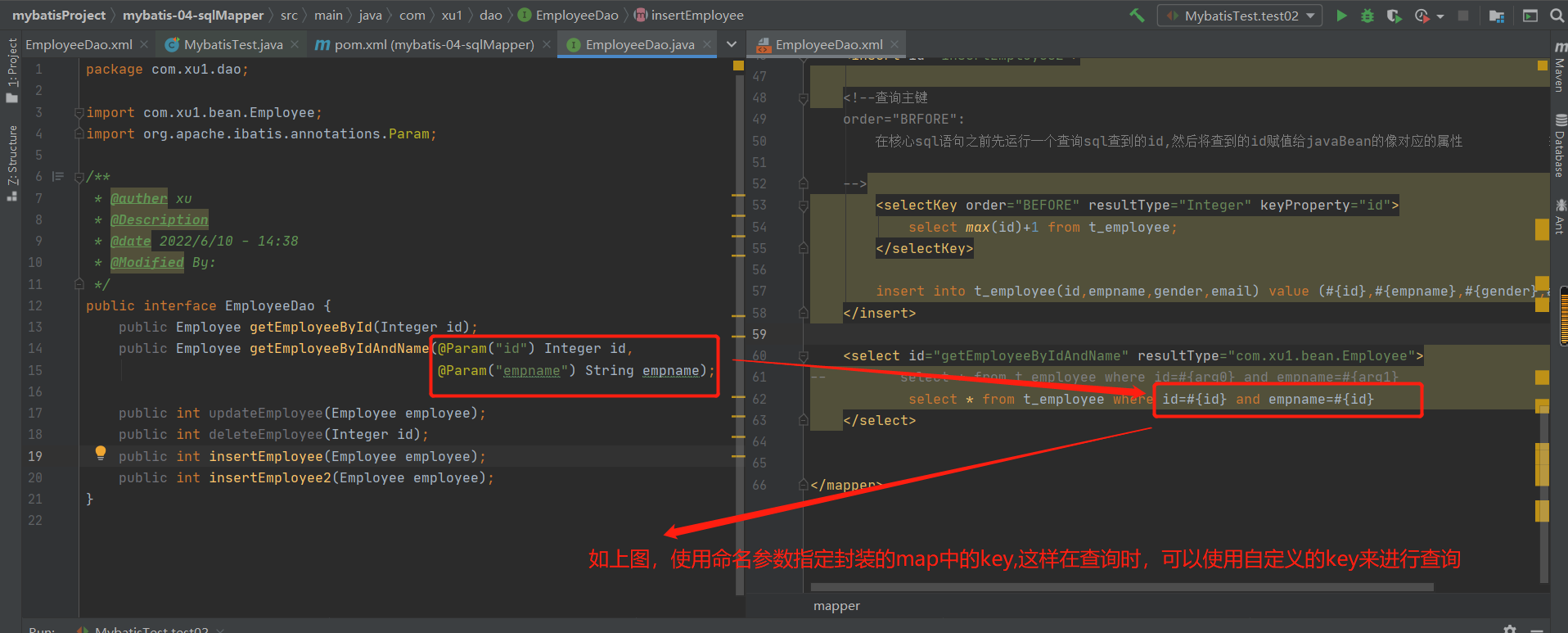Open the Ant tool window
Screen dimensions: 1568x633
click(1559, 216)
